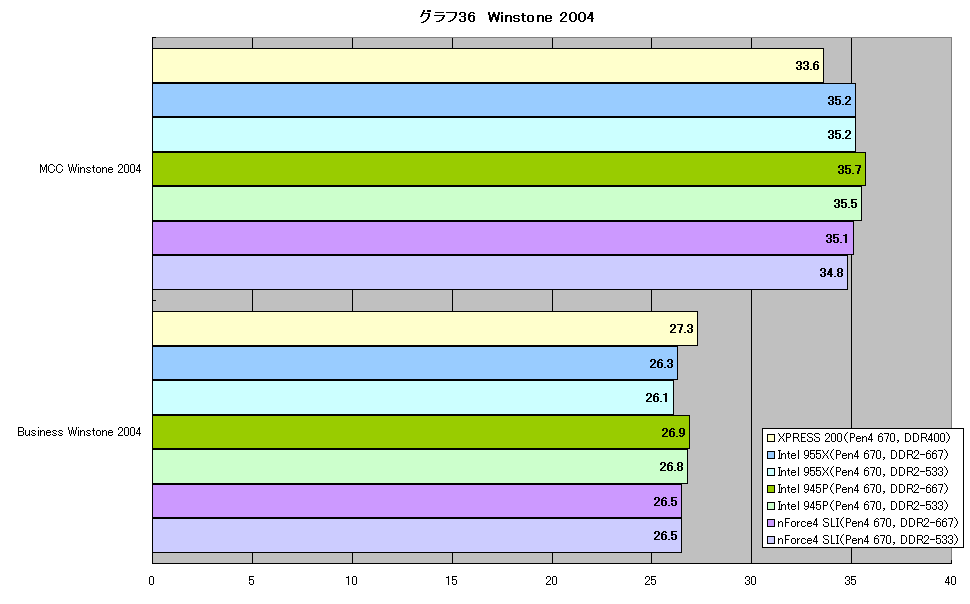Viewport: 970px width, 604px height.
Task: Click the XPRESS 200 legend color swatch
Action: pos(771,438)
